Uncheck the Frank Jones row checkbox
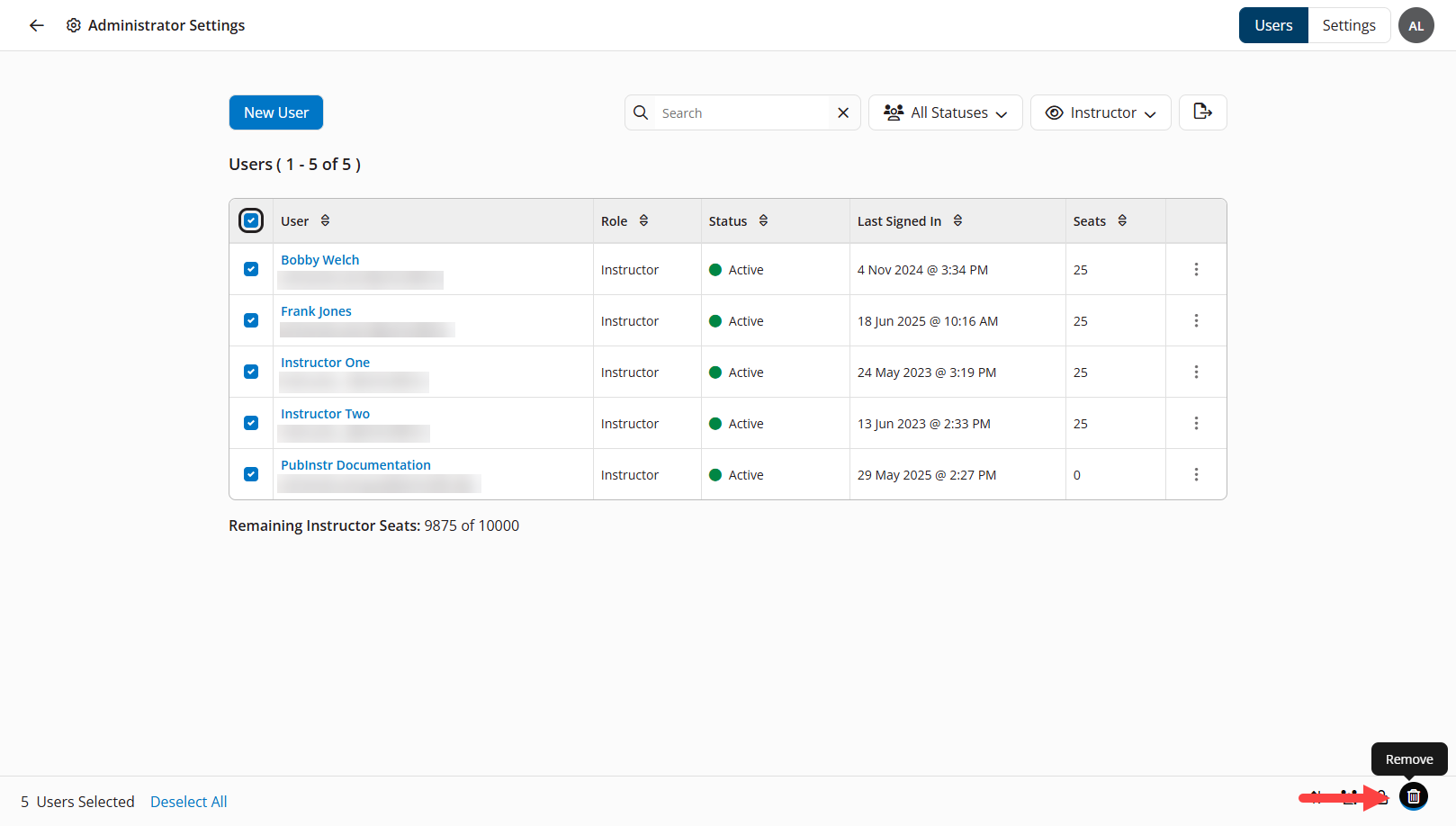 tap(251, 320)
